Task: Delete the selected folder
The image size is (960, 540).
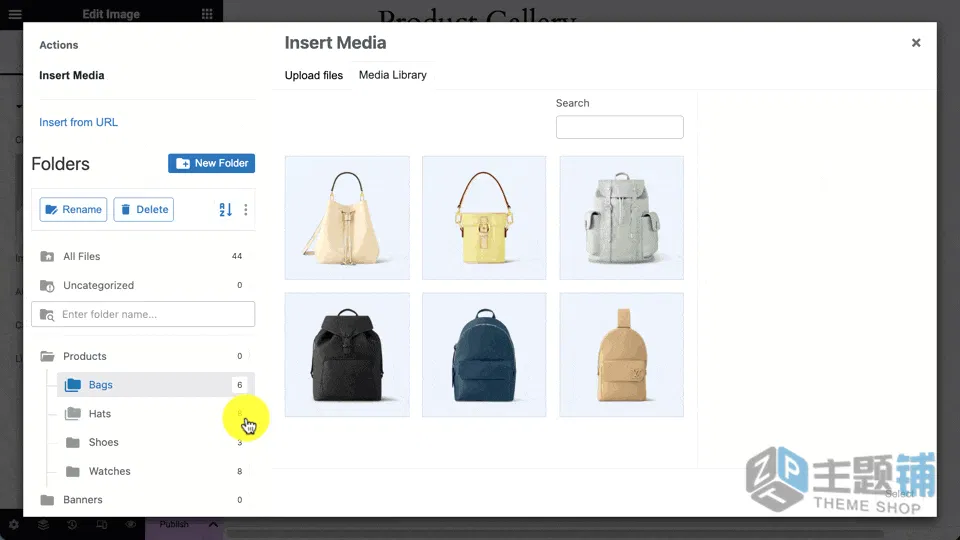Action: click(144, 209)
